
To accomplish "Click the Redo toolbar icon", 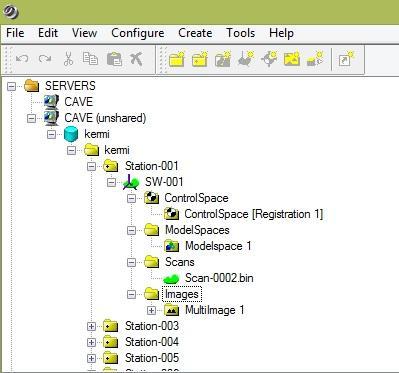I will tap(45, 59).
